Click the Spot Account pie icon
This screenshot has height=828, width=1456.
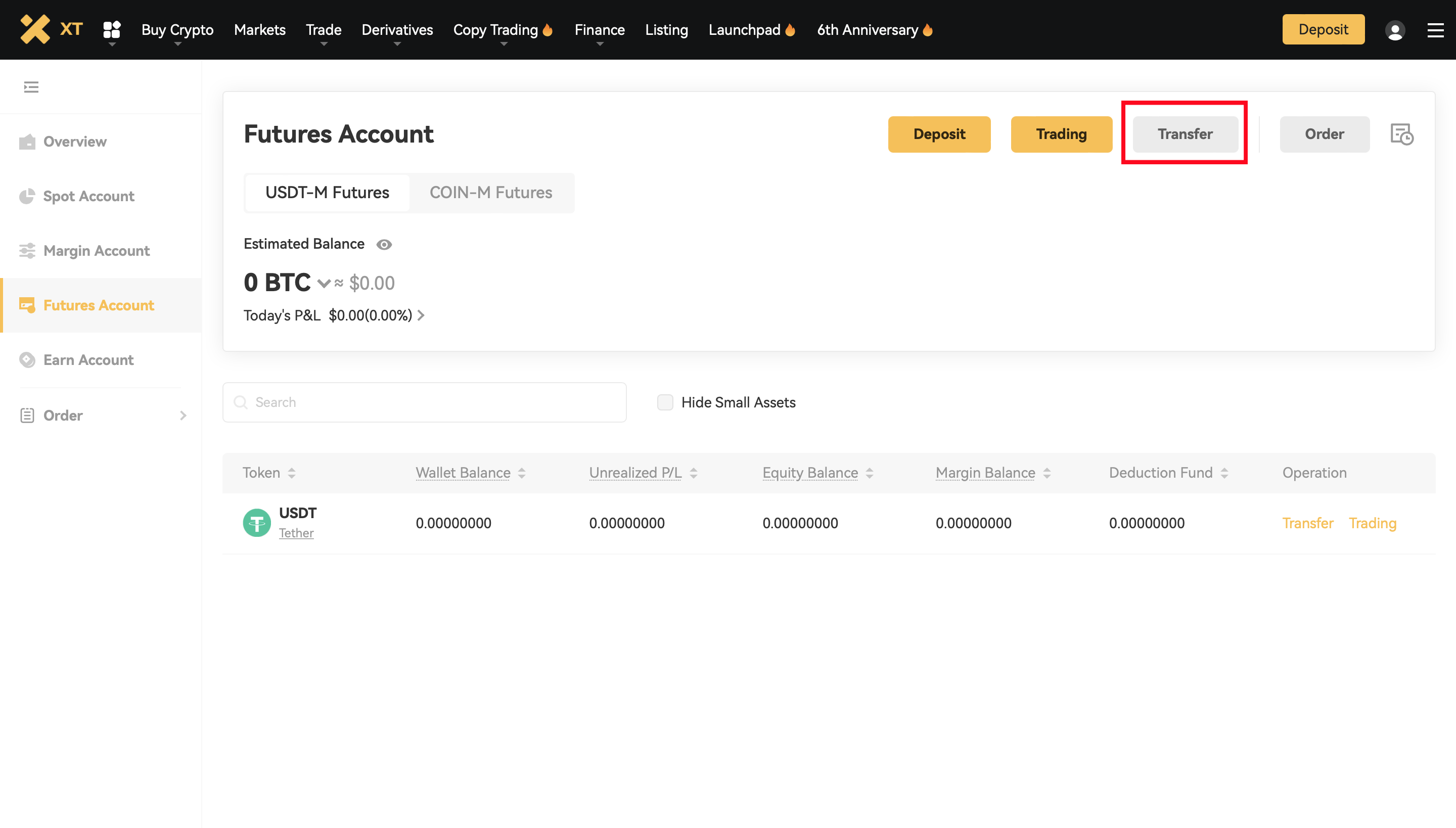(27, 196)
